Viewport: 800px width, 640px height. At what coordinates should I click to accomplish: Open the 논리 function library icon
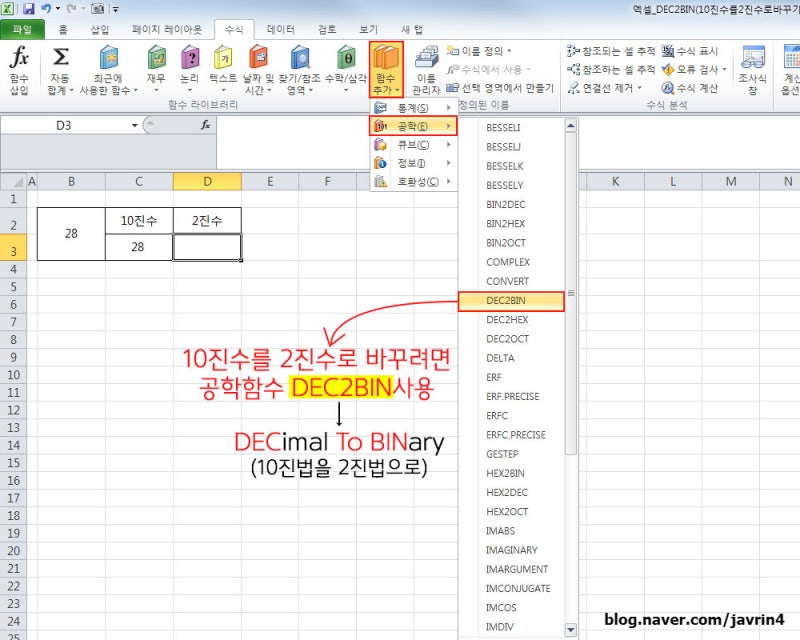click(x=190, y=57)
